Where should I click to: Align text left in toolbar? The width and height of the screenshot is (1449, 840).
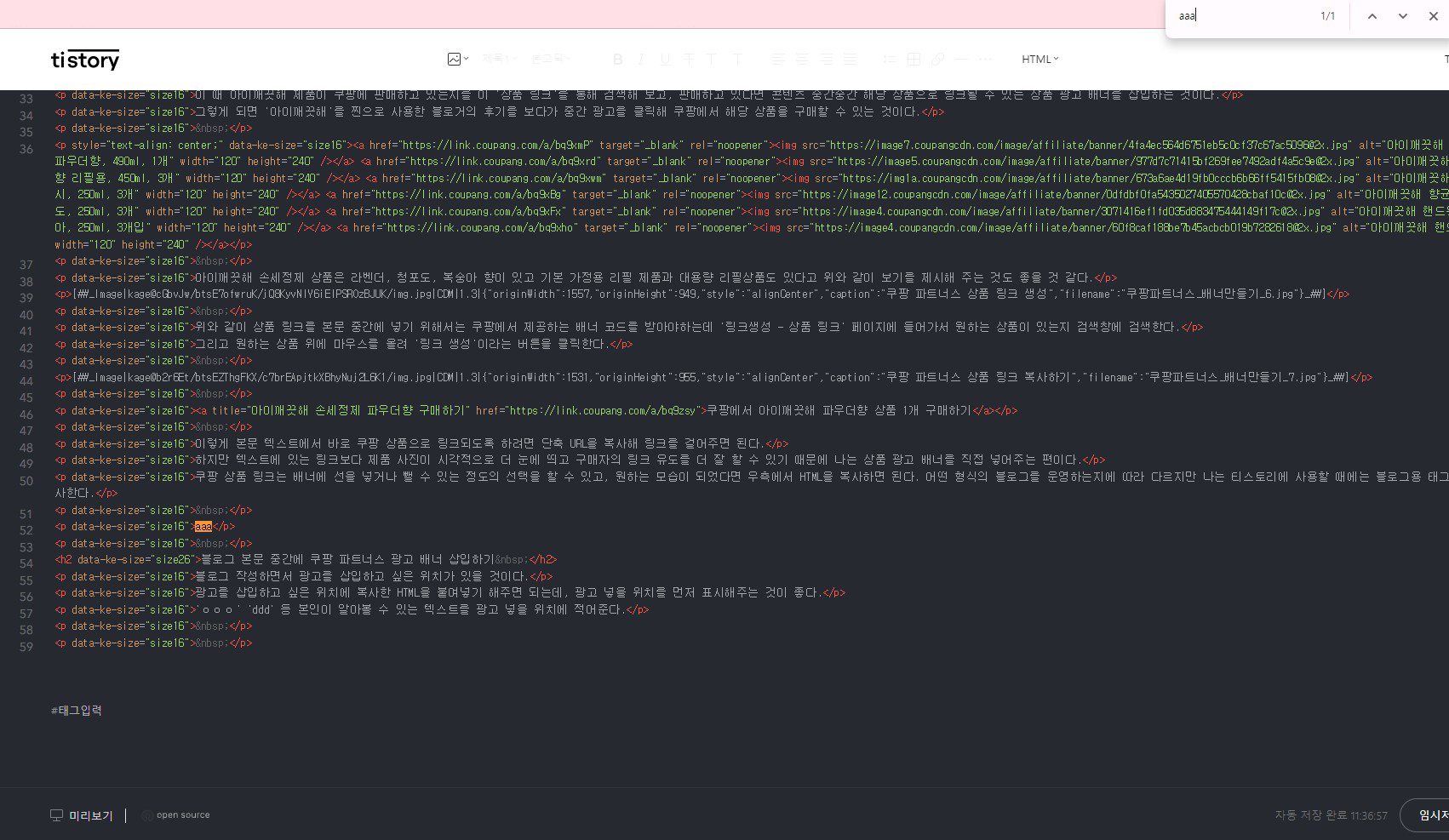pos(778,59)
